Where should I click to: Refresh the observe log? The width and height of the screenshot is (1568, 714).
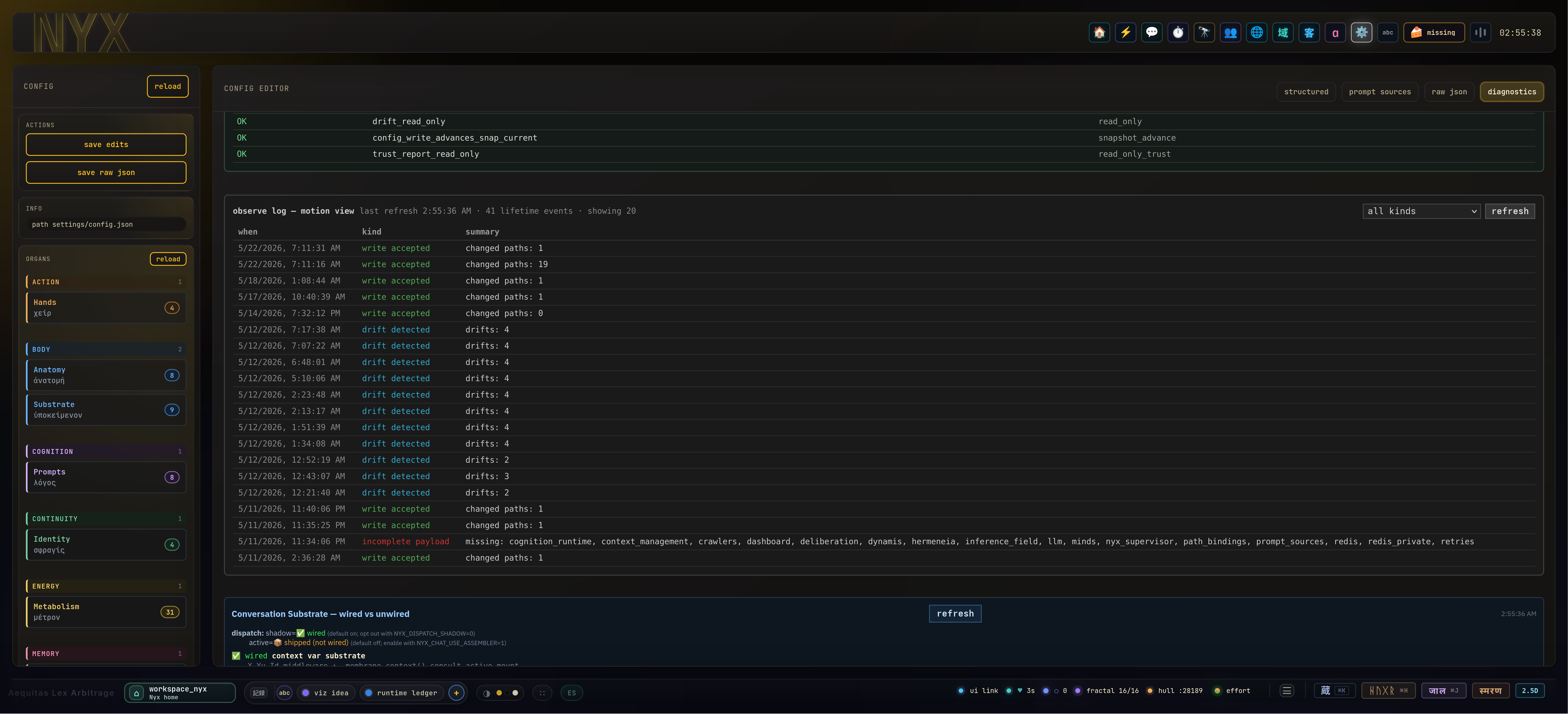click(x=1510, y=211)
